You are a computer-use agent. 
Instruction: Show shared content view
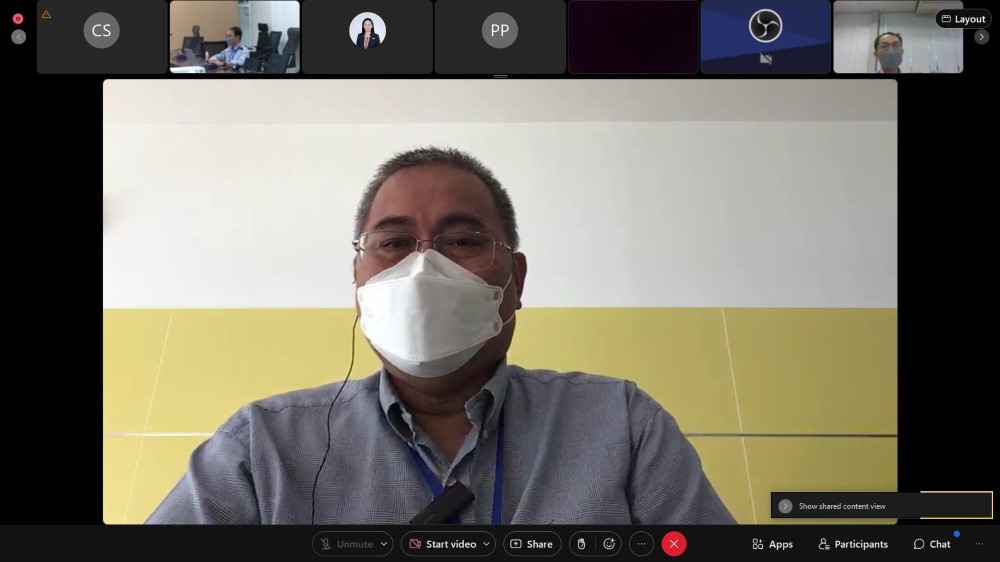coord(842,507)
